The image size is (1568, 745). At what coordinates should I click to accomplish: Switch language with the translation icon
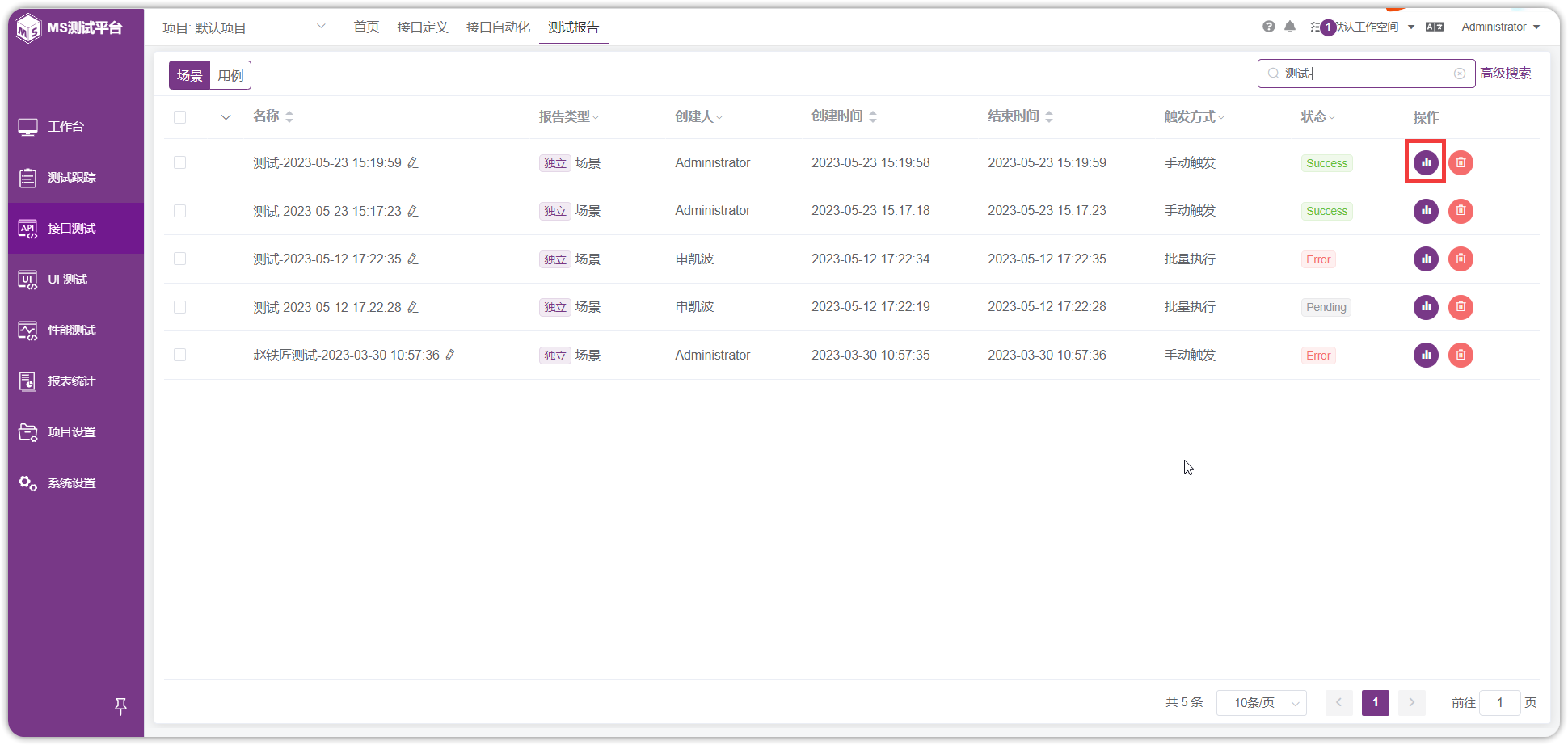click(1435, 27)
